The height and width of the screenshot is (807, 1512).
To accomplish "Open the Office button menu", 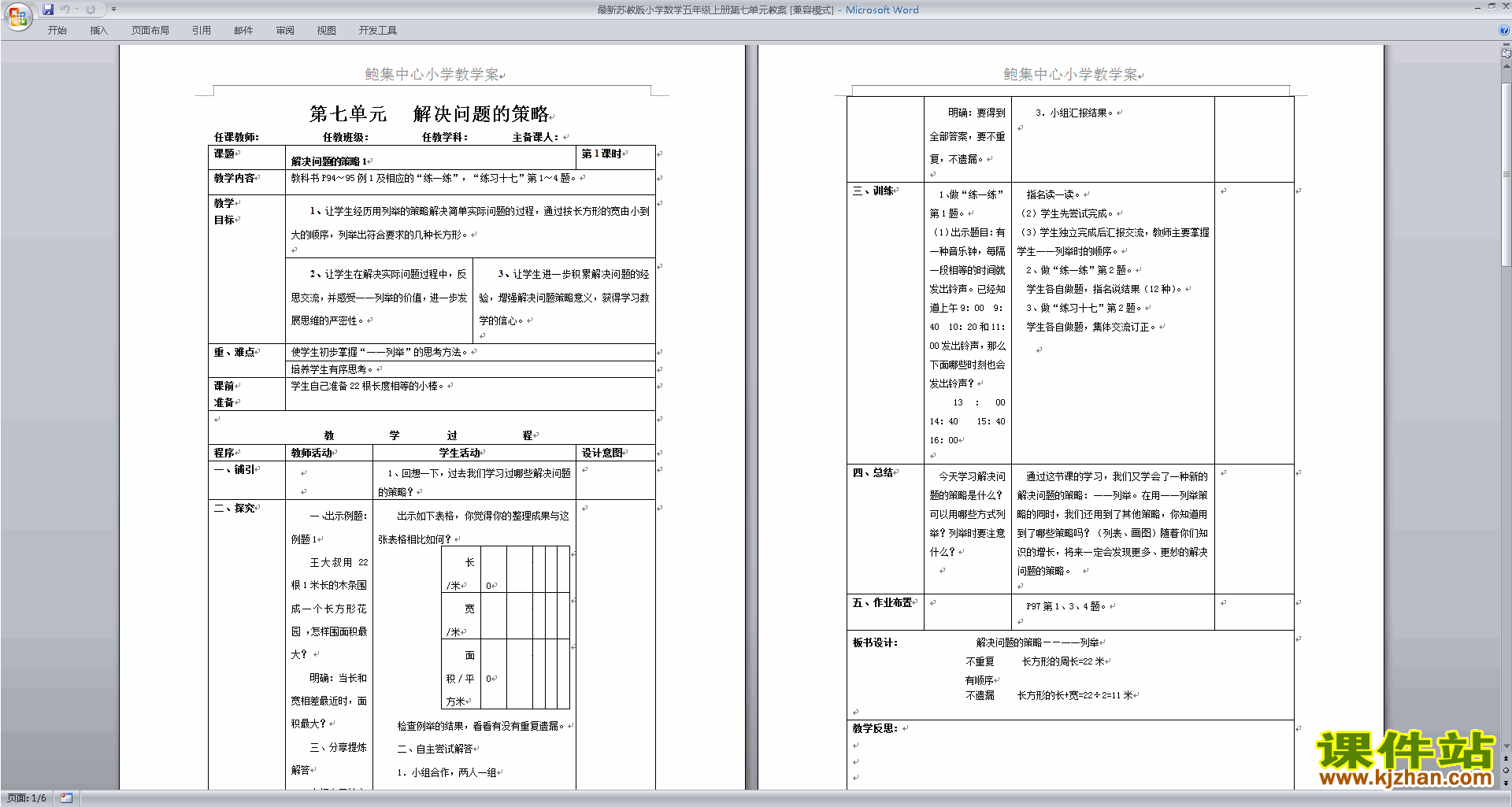I will point(17,17).
